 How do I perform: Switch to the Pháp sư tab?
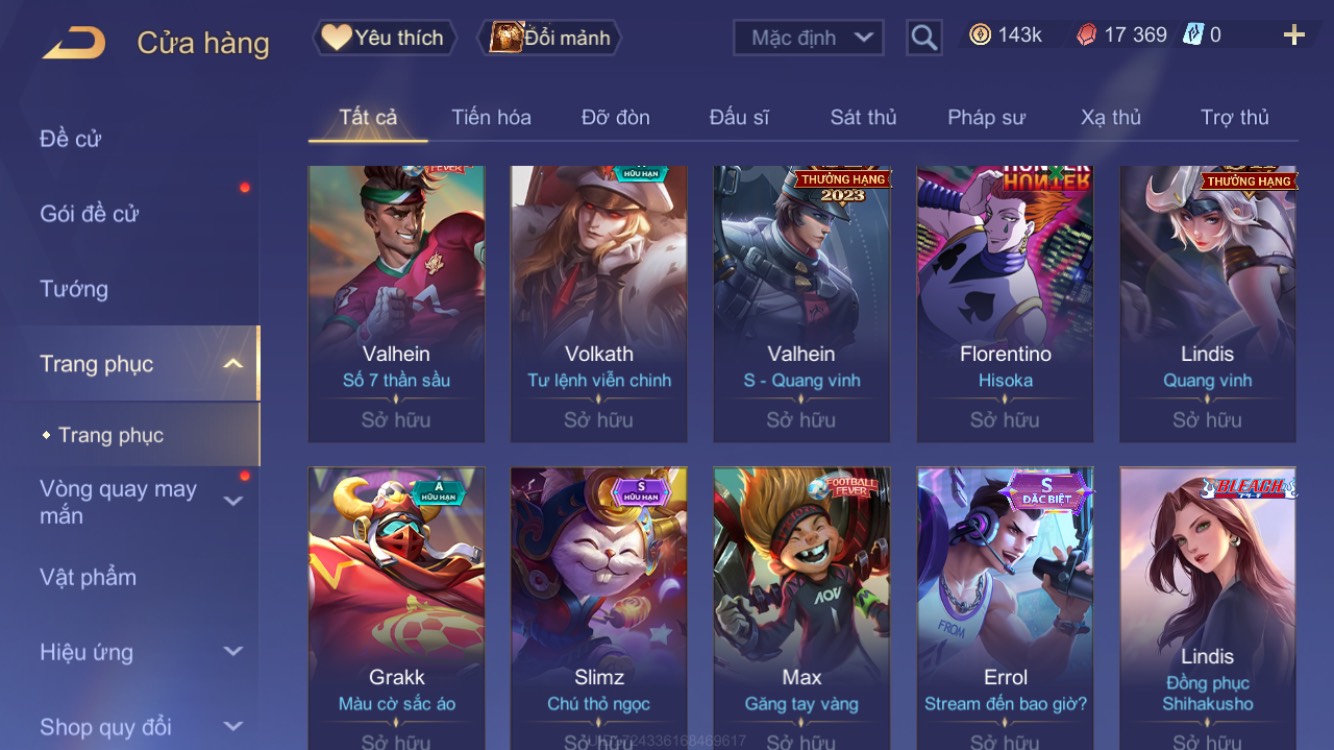click(x=986, y=117)
